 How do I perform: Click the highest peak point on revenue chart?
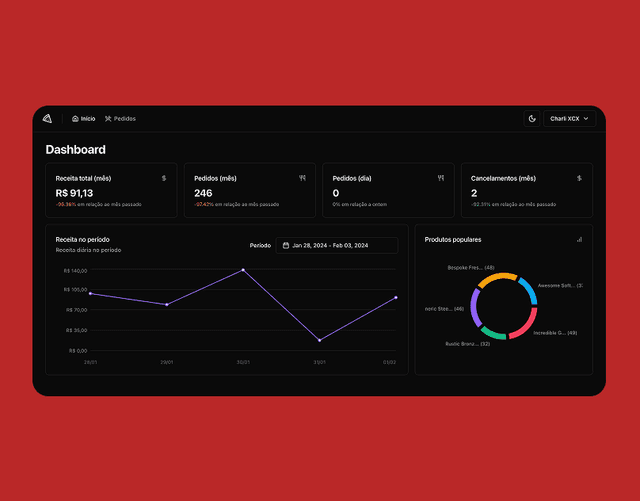pos(242,270)
